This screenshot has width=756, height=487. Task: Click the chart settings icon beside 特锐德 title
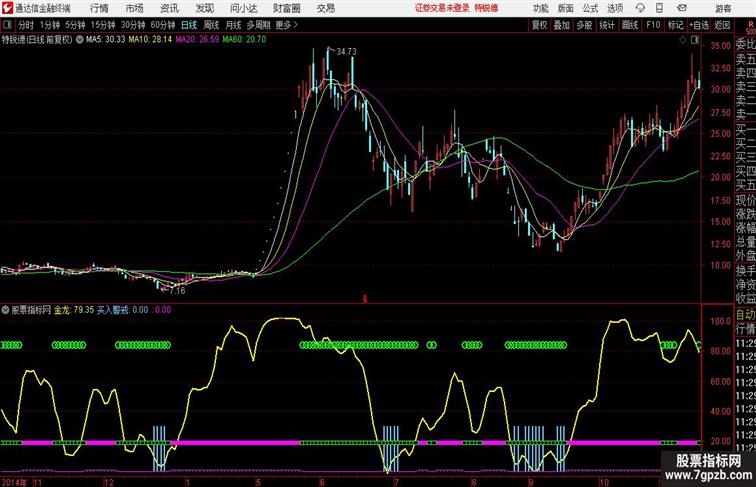point(81,40)
